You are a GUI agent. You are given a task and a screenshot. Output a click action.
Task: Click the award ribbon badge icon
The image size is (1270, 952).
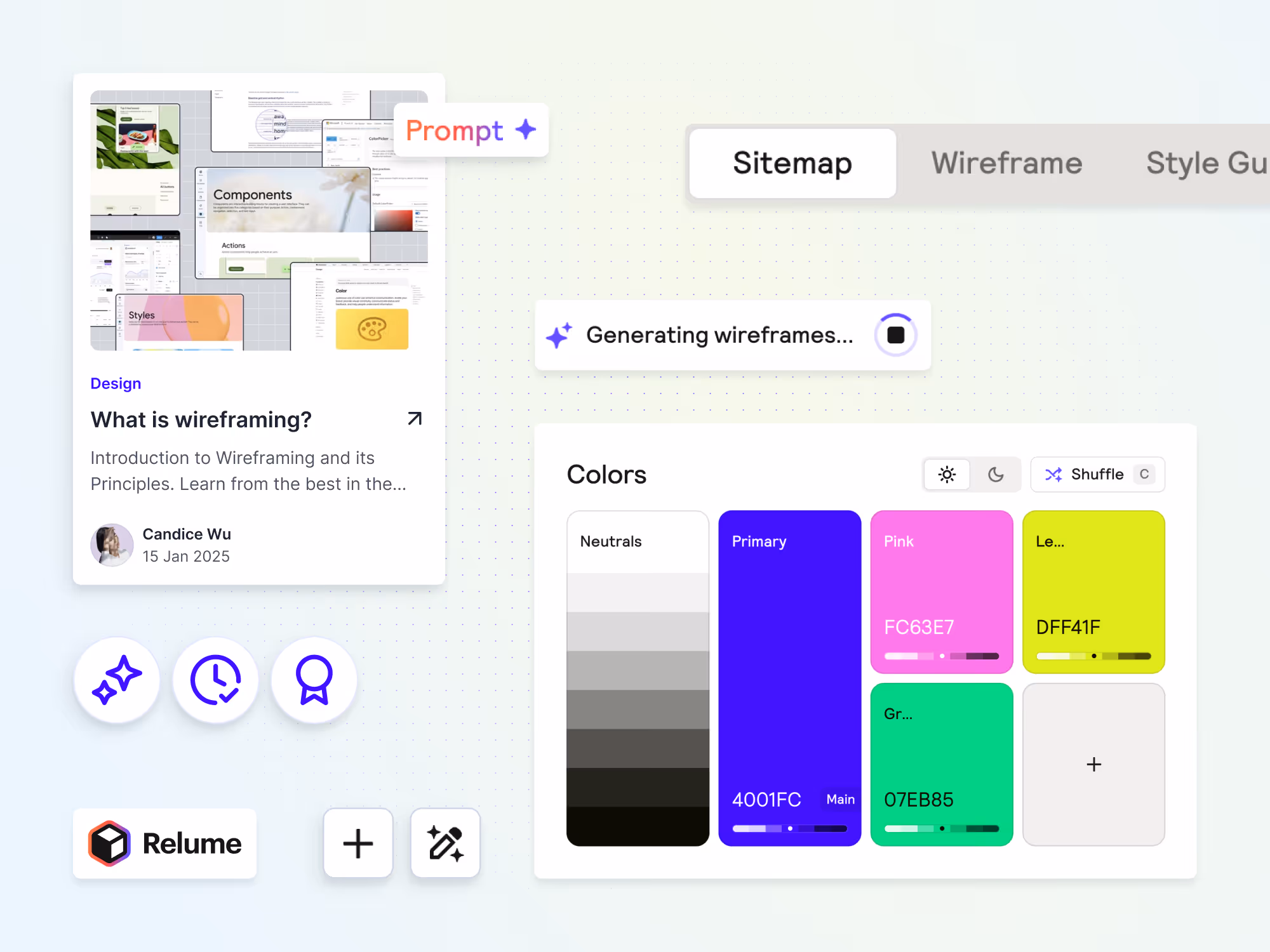[x=314, y=680]
